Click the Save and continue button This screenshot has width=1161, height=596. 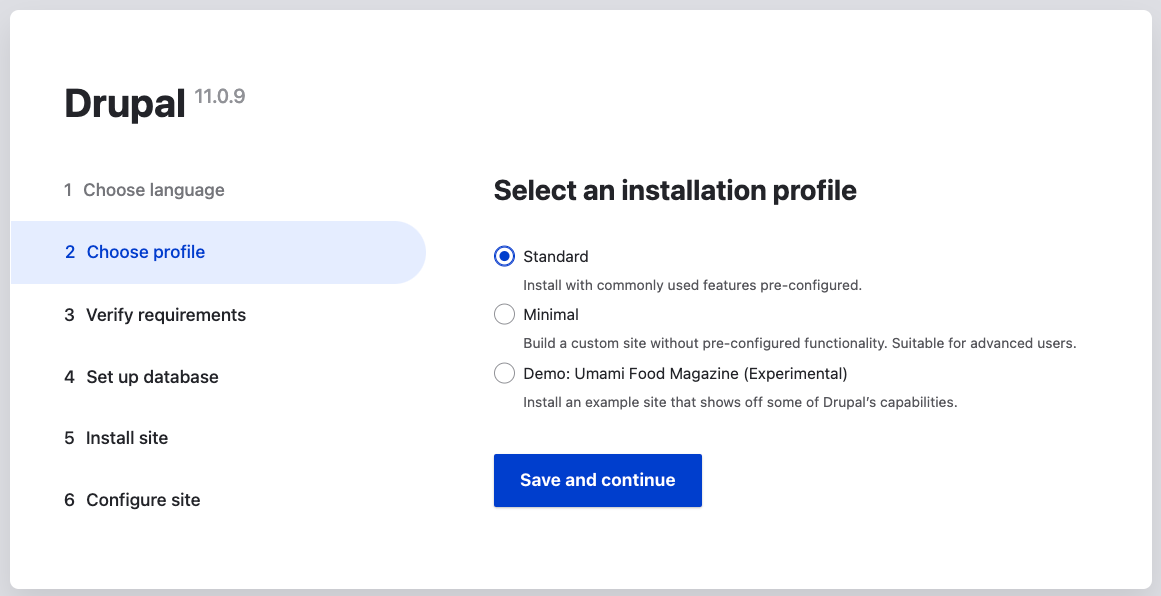point(598,481)
